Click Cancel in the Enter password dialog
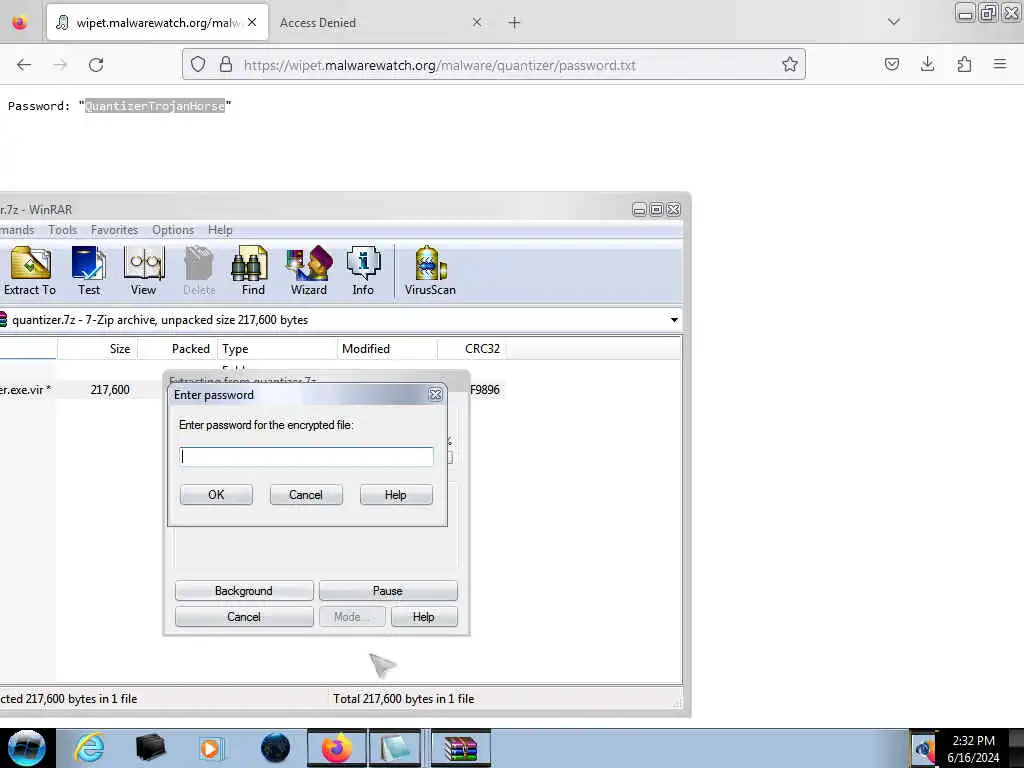1024x768 pixels. coord(306,495)
